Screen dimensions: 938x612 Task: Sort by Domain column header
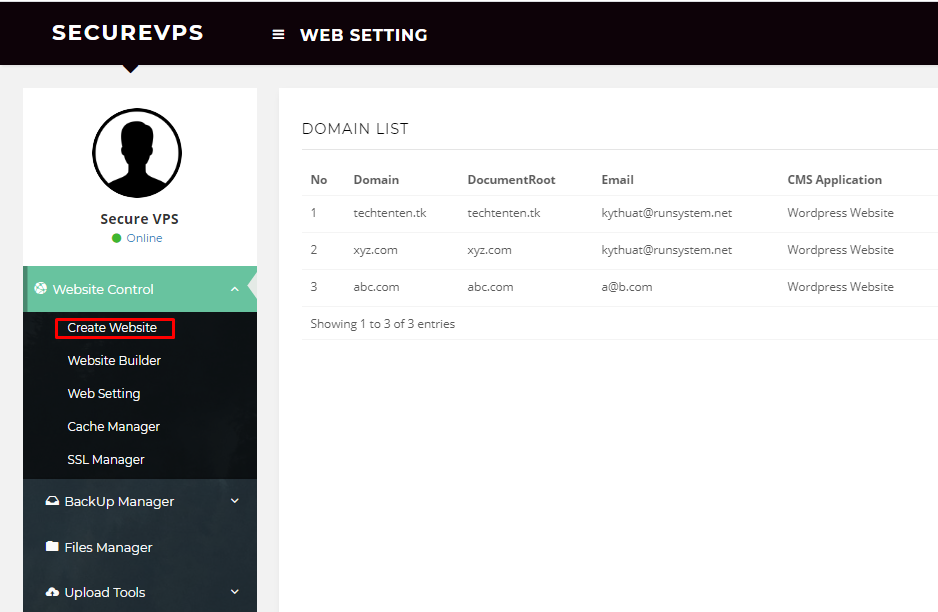coord(376,179)
